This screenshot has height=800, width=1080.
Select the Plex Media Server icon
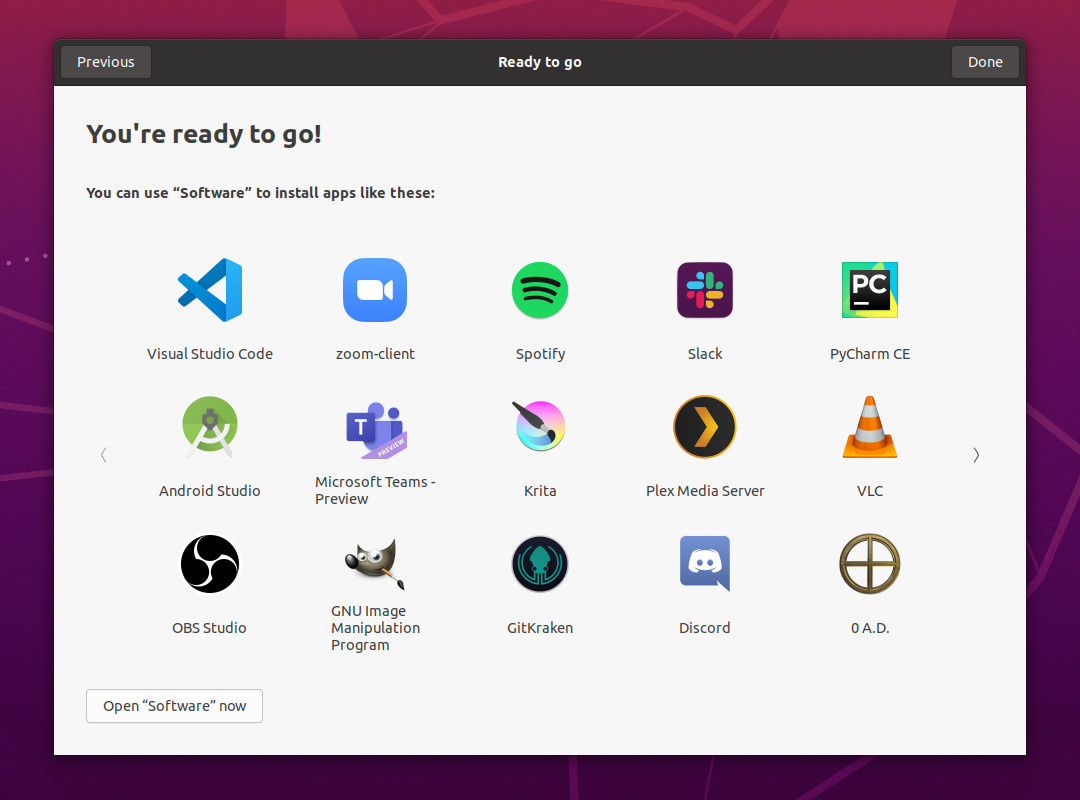pyautogui.click(x=705, y=427)
